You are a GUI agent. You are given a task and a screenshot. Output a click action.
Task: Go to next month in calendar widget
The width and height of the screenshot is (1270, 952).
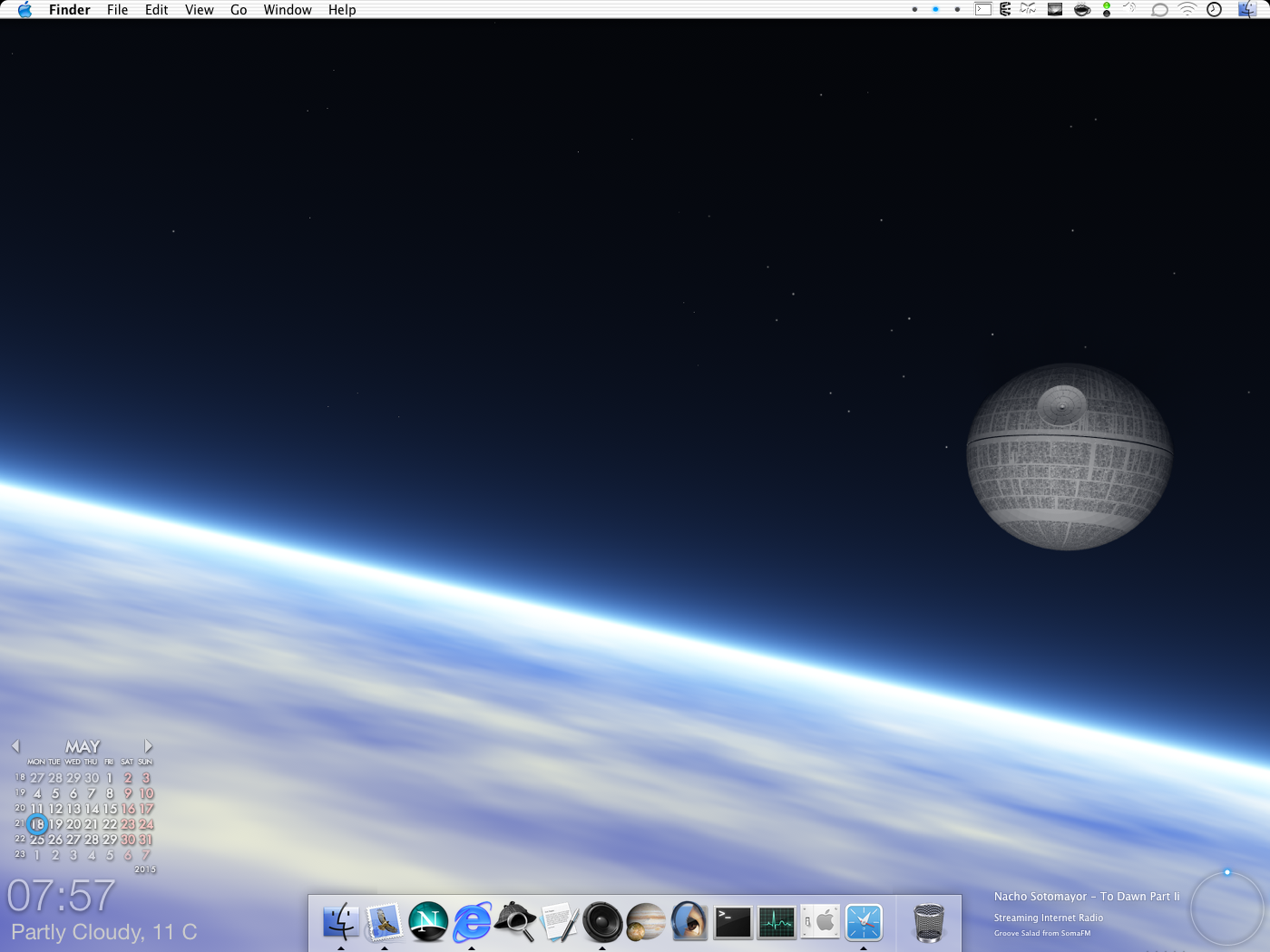click(148, 746)
